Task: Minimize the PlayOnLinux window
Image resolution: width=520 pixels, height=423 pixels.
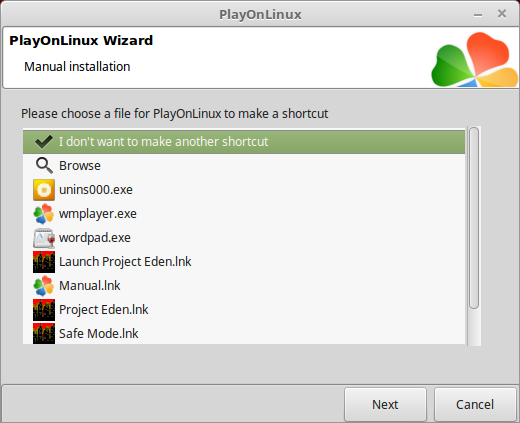Action: click(478, 15)
